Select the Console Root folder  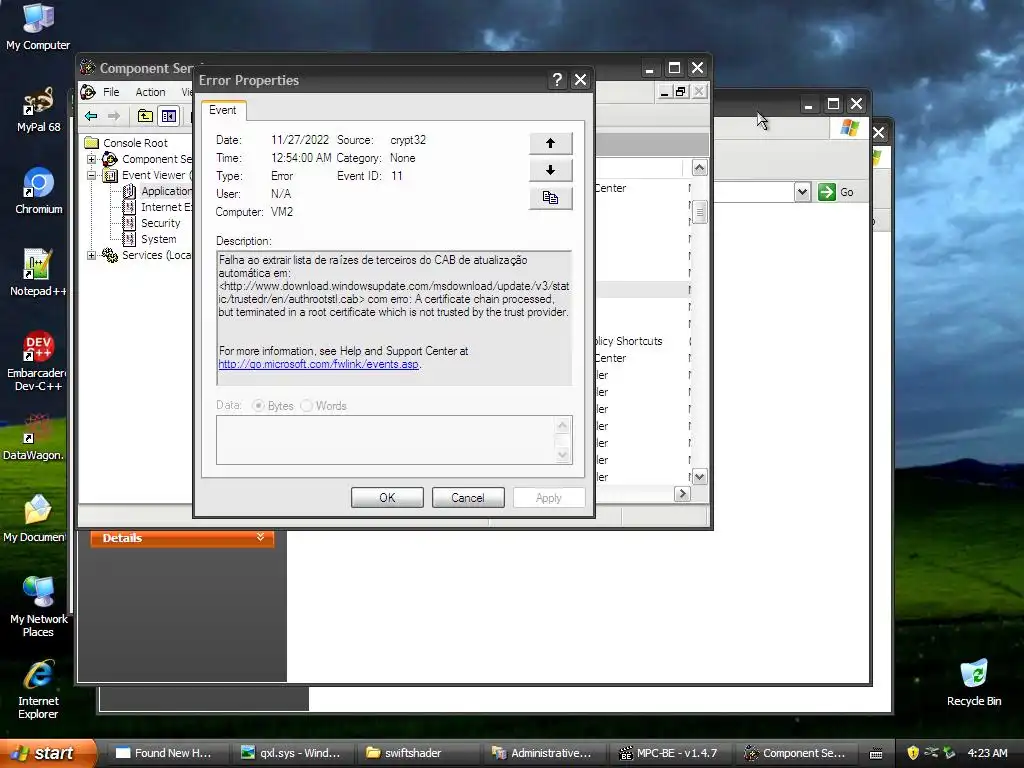pyautogui.click(x=135, y=142)
